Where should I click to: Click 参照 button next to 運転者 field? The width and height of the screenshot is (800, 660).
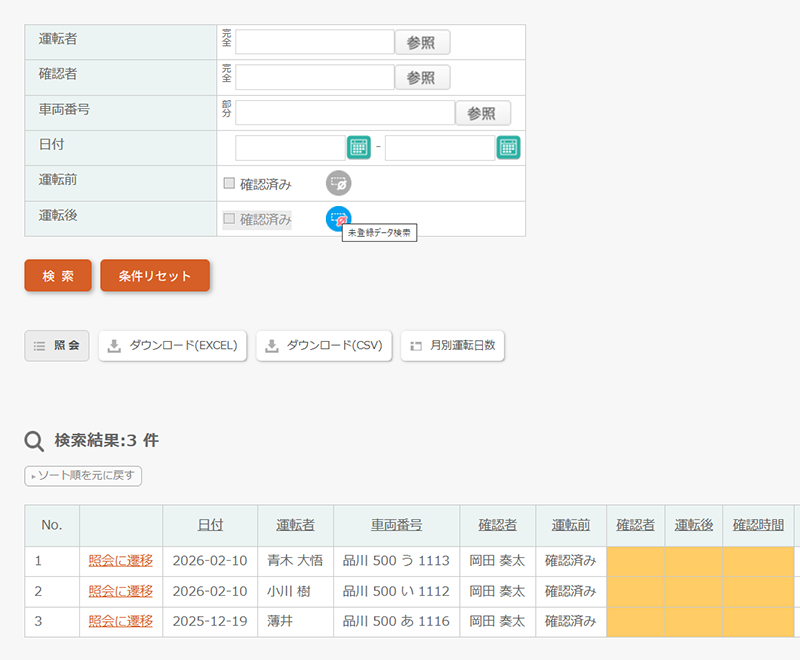click(422, 42)
